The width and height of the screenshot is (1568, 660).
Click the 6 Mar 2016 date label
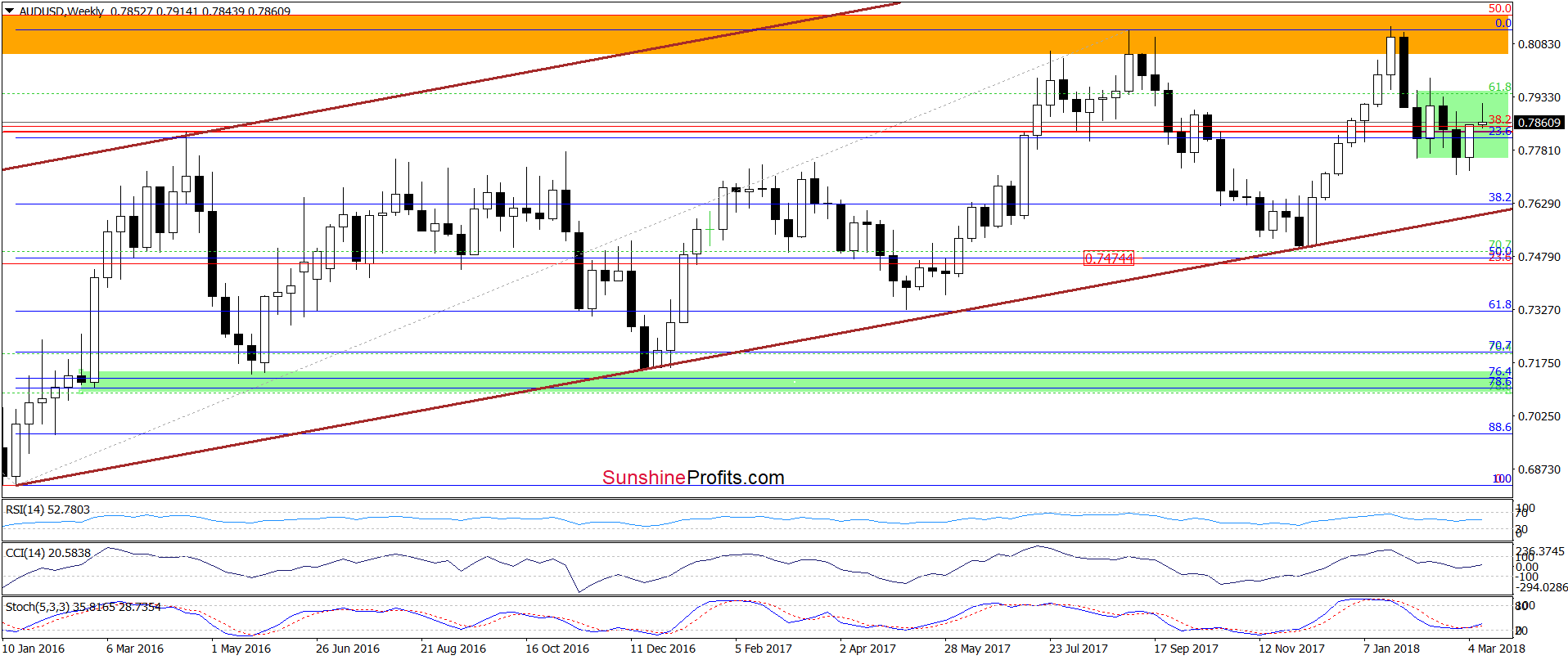[x=135, y=649]
